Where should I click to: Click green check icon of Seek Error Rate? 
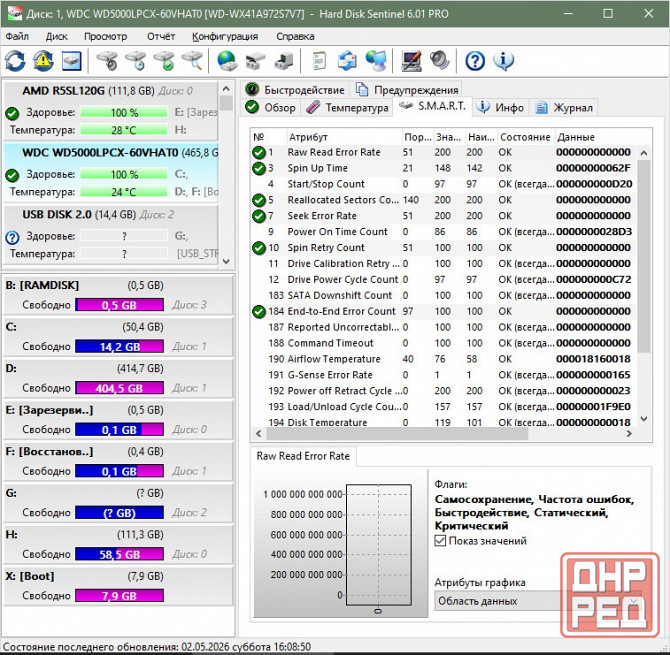[x=259, y=216]
